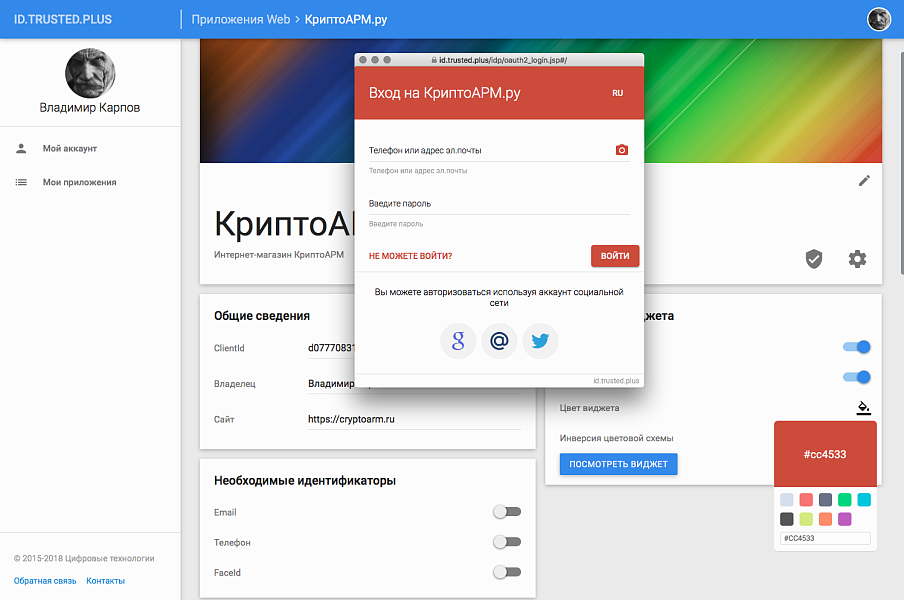Viewport: 904px width, 600px height.
Task: Click ПОСМОТРЕТЬ ВИДЖЕТ button
Action: pyautogui.click(x=618, y=463)
